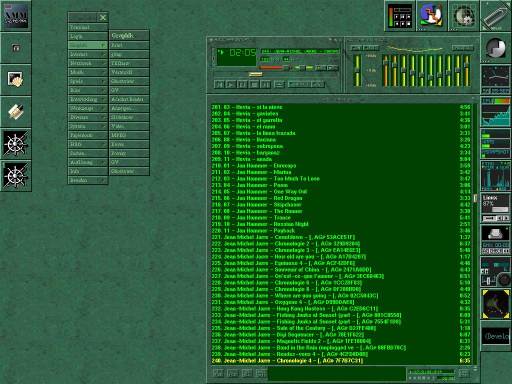Select Terminal from the root menu

(88, 27)
